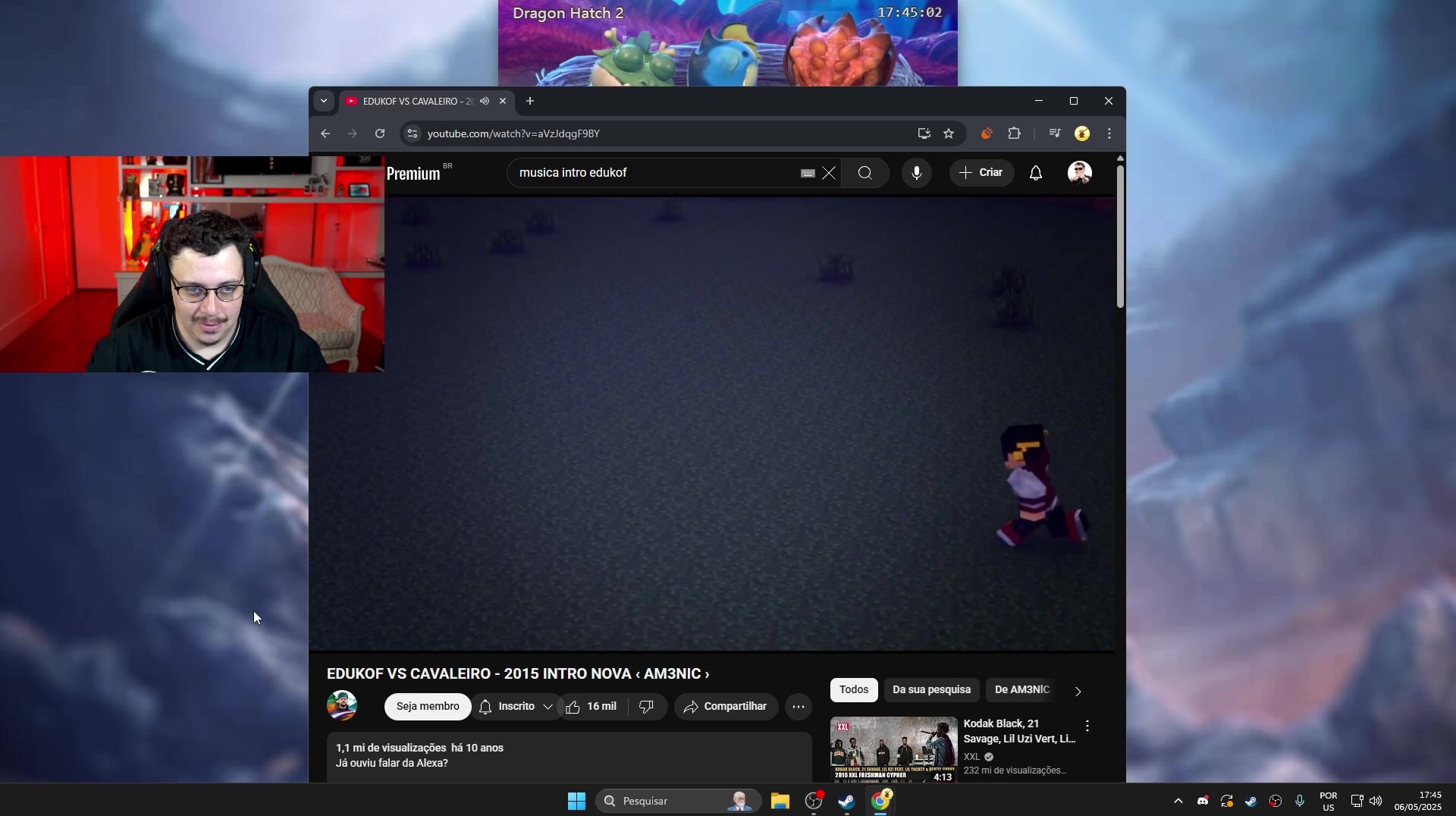Clear the search query text
The height and width of the screenshot is (816, 1456).
pos(829,173)
